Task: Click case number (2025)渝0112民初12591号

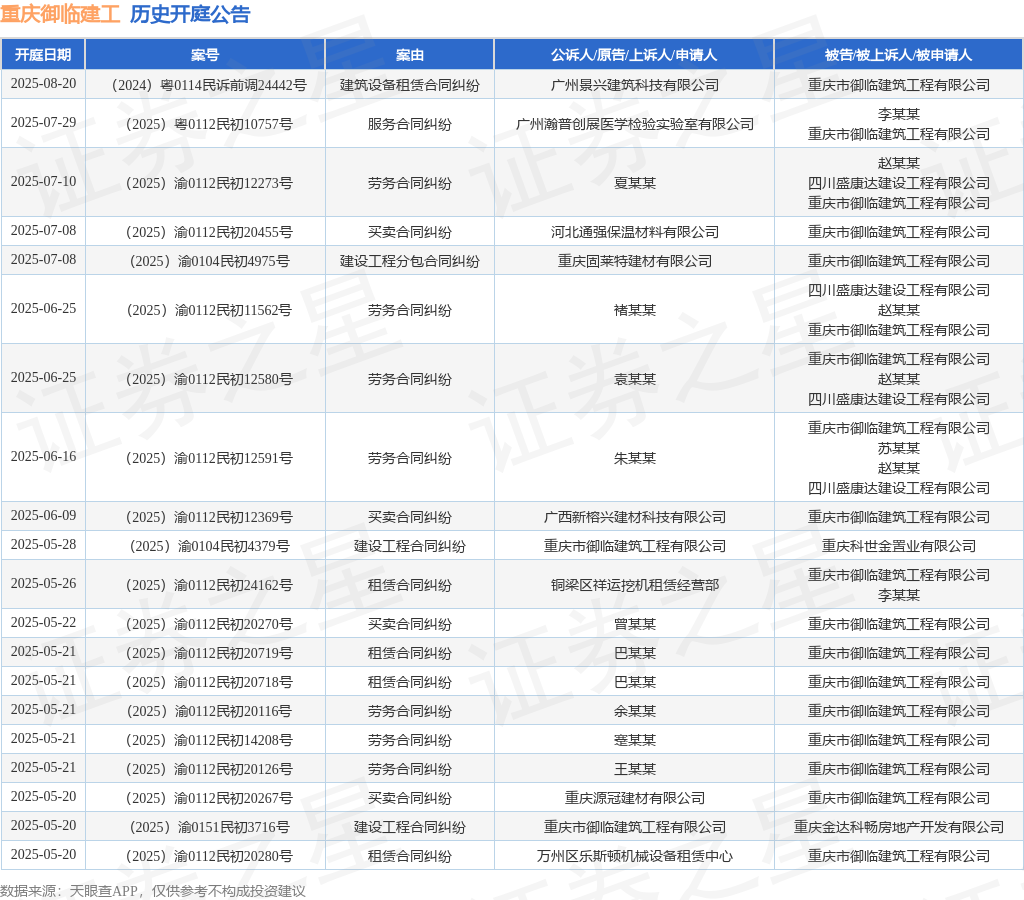Action: click(205, 458)
